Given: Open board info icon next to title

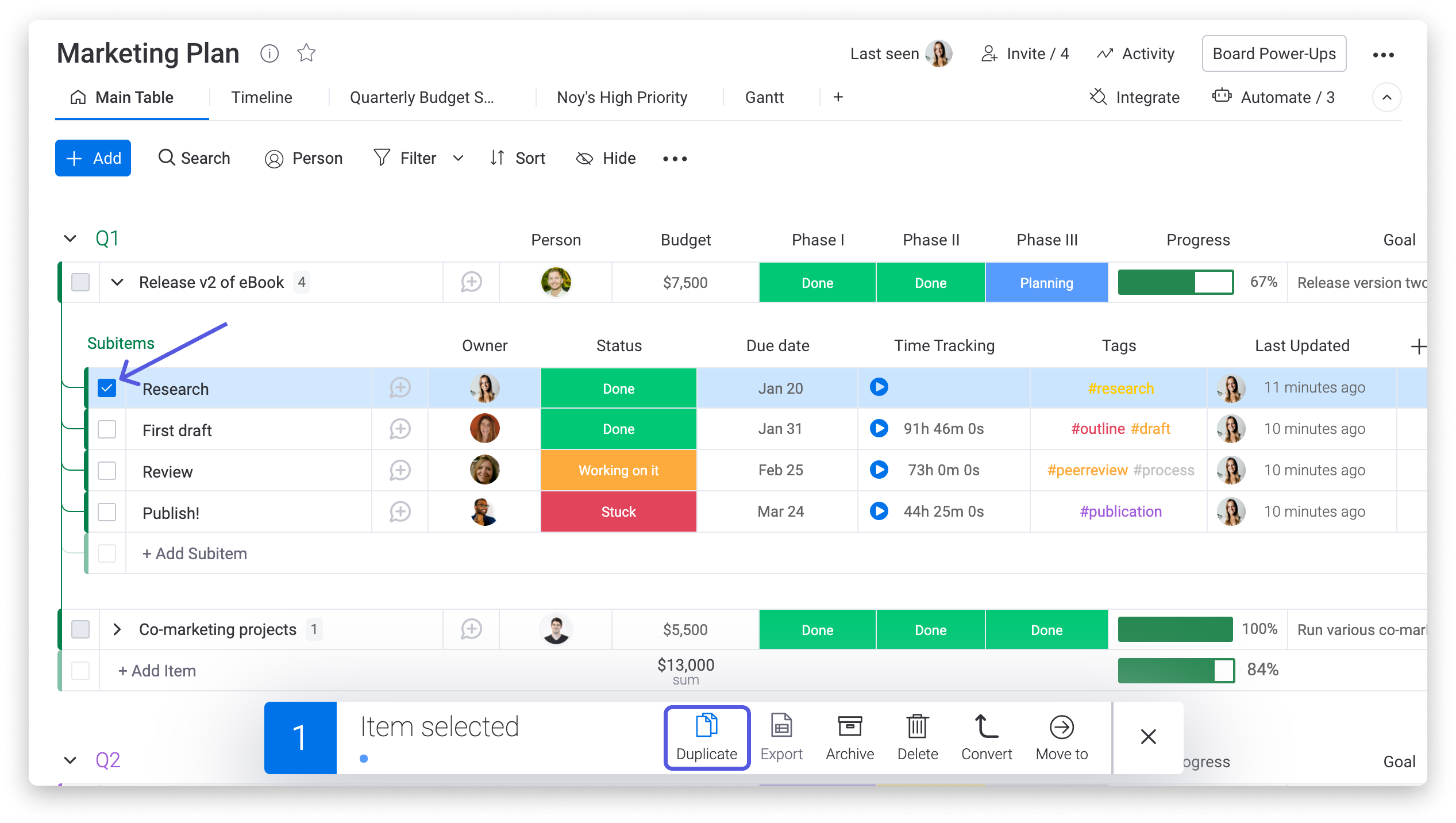Looking at the screenshot, I should point(269,53).
